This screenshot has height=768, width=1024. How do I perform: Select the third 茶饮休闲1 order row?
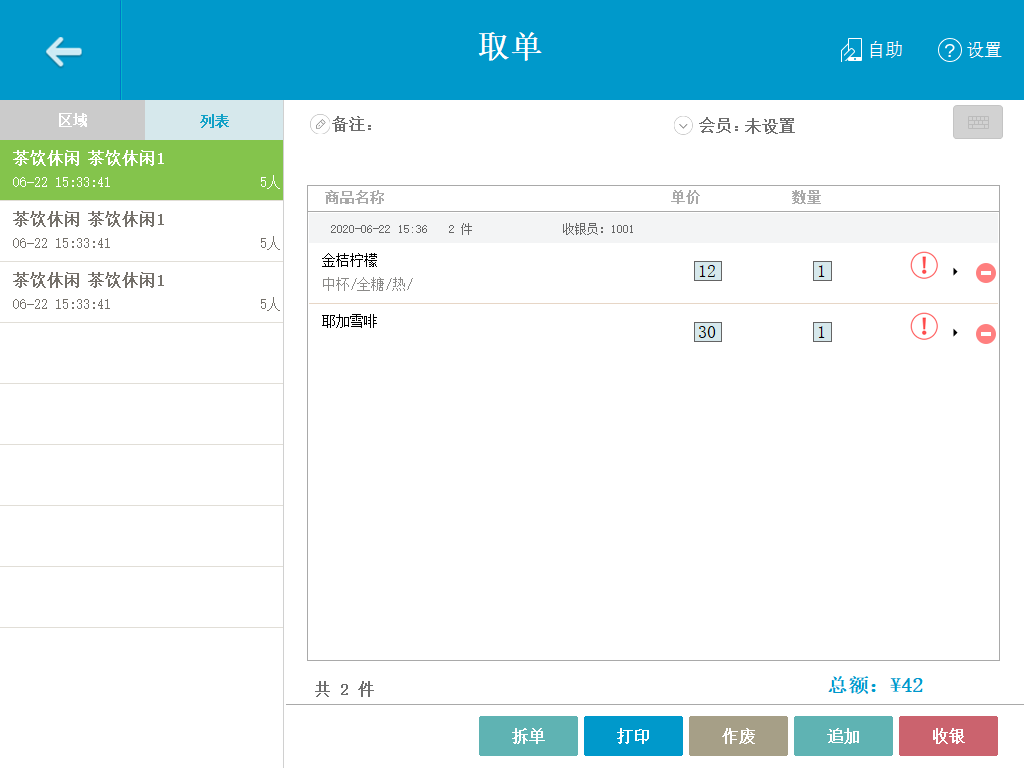(142, 292)
